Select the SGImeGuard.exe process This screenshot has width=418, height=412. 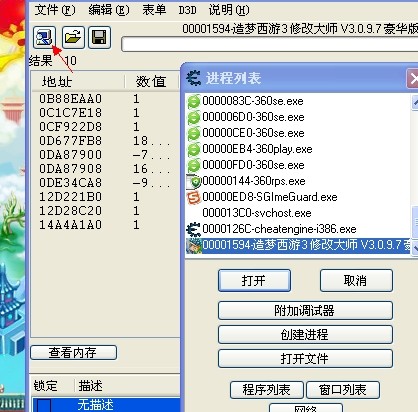262,197
